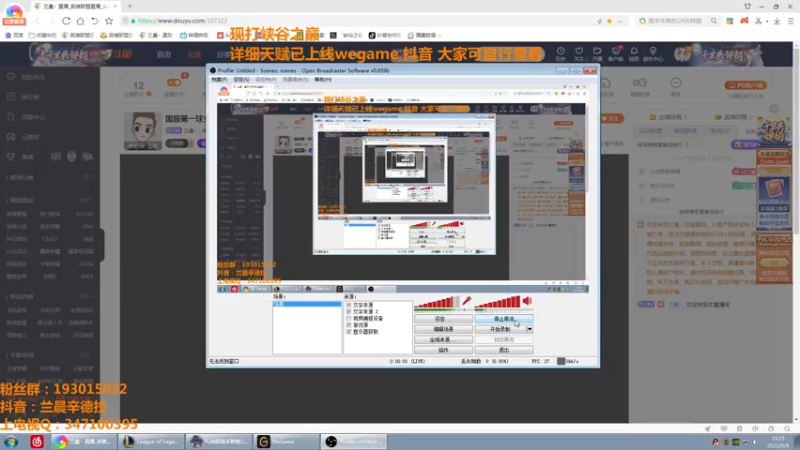Open the scissors screenshot tool icon
Viewport: 800px width, 450px height.
tap(759, 21)
